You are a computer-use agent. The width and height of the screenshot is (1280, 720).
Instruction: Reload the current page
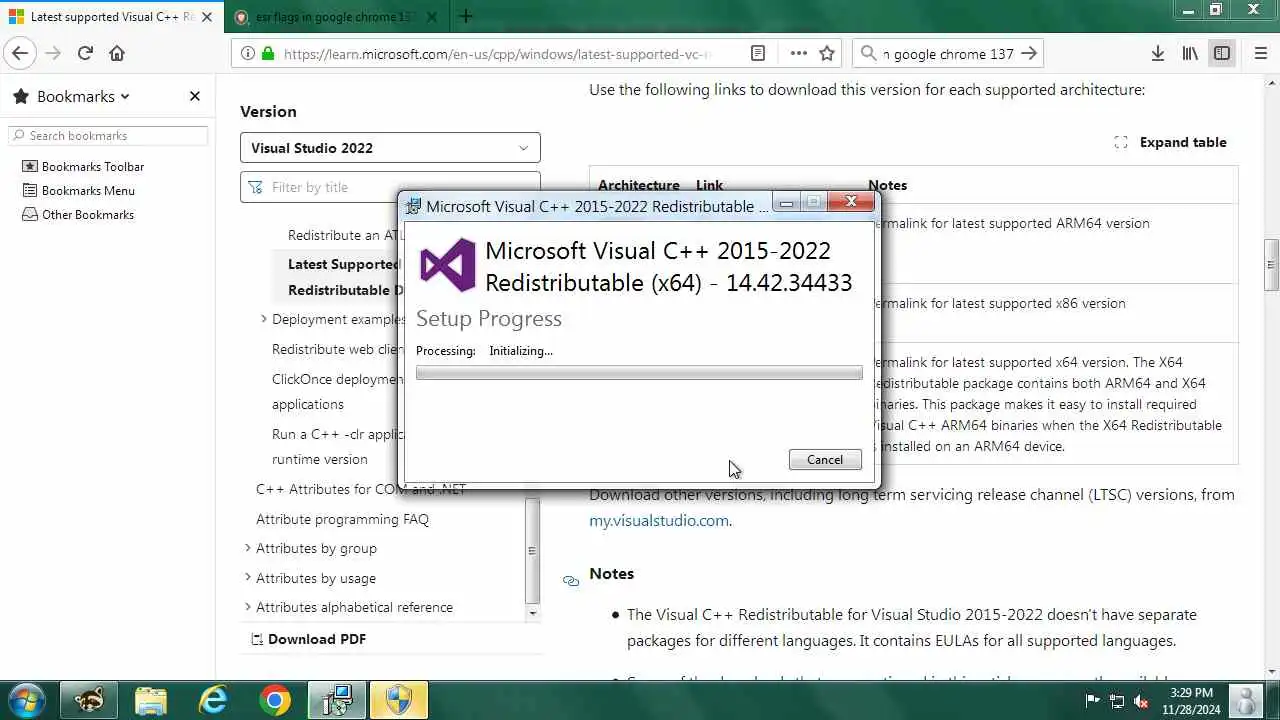(x=85, y=54)
